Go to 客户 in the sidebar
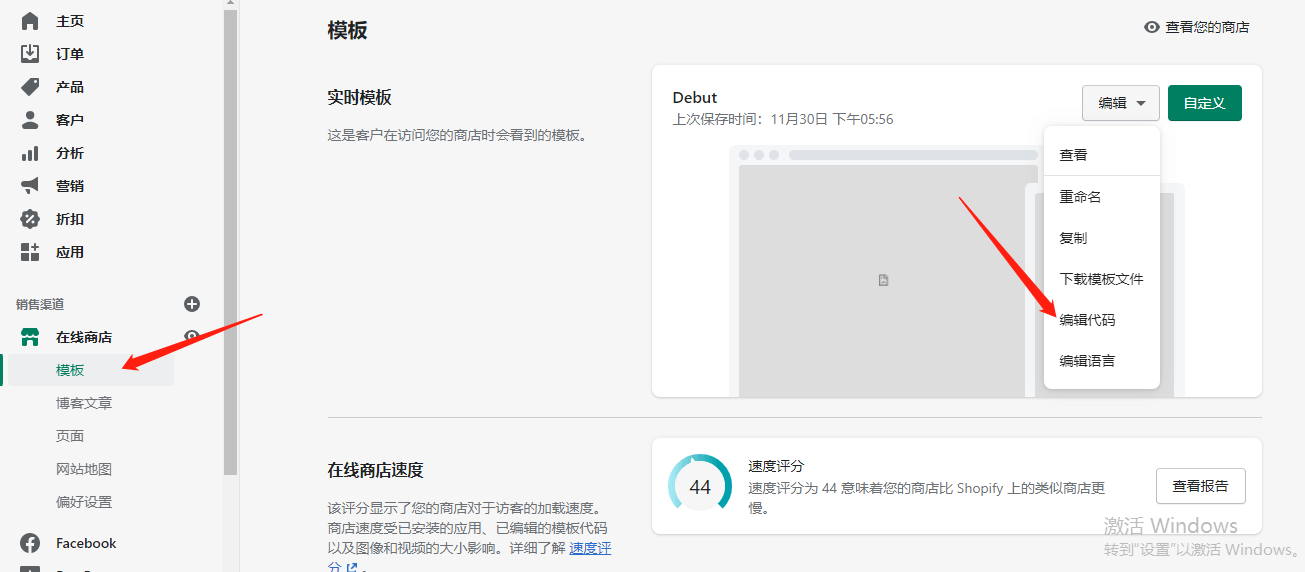This screenshot has height=572, width=1305. pos(70,120)
